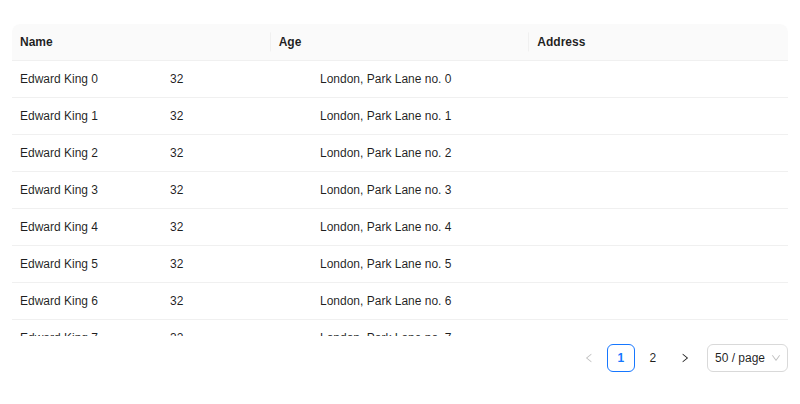The width and height of the screenshot is (800, 404).
Task: Click the Edward King 5 name cell
Action: (59, 264)
